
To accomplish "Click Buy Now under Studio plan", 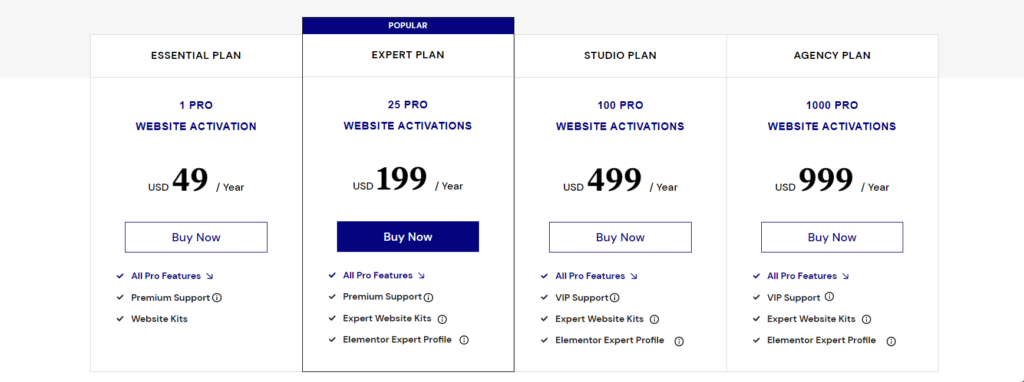I will (x=620, y=237).
